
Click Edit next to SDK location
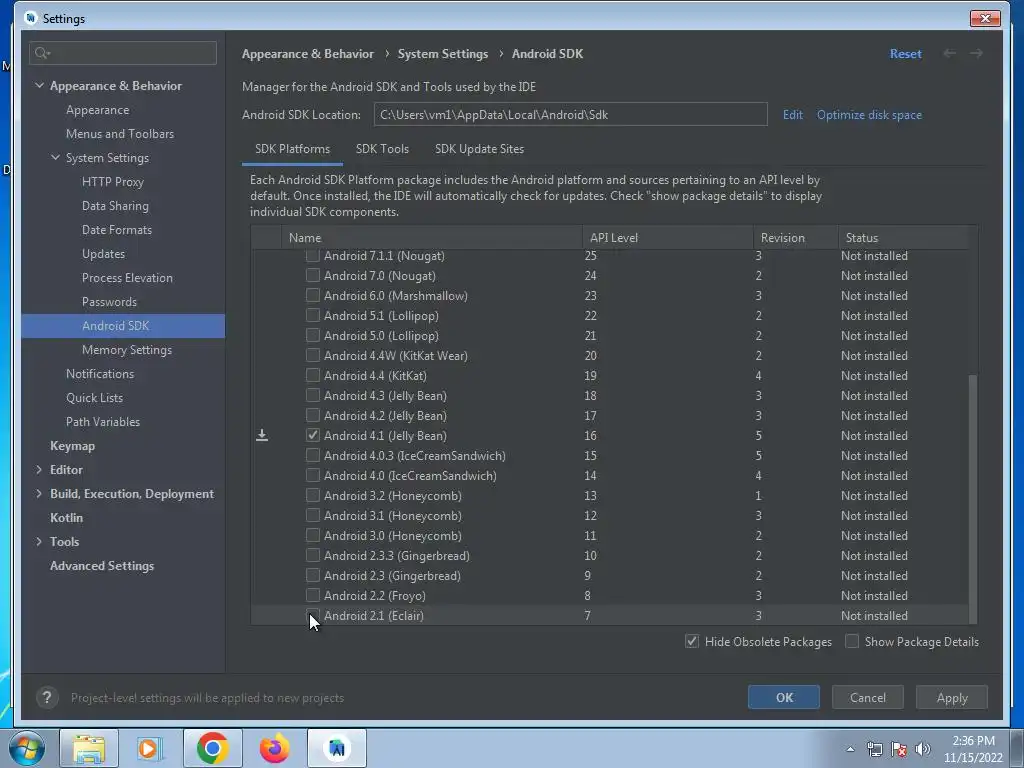793,114
